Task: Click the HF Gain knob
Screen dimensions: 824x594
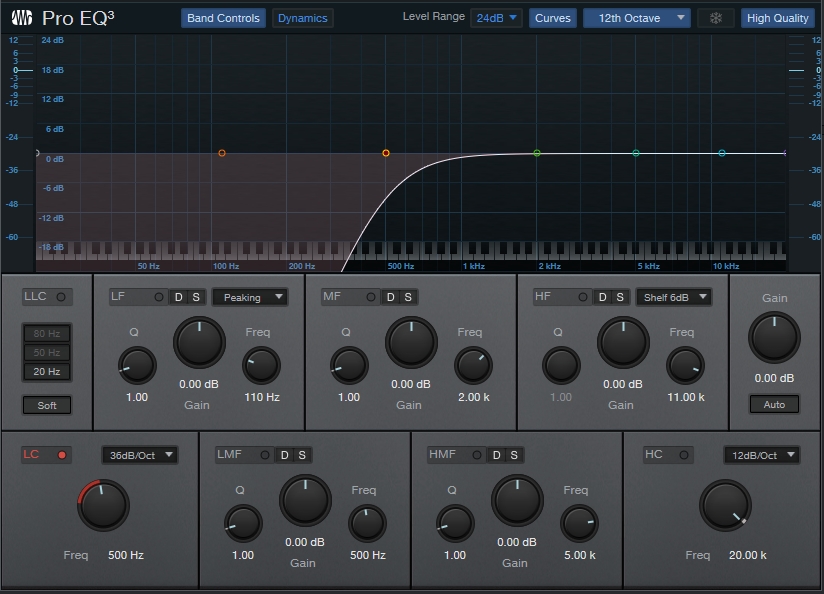Action: tap(623, 342)
